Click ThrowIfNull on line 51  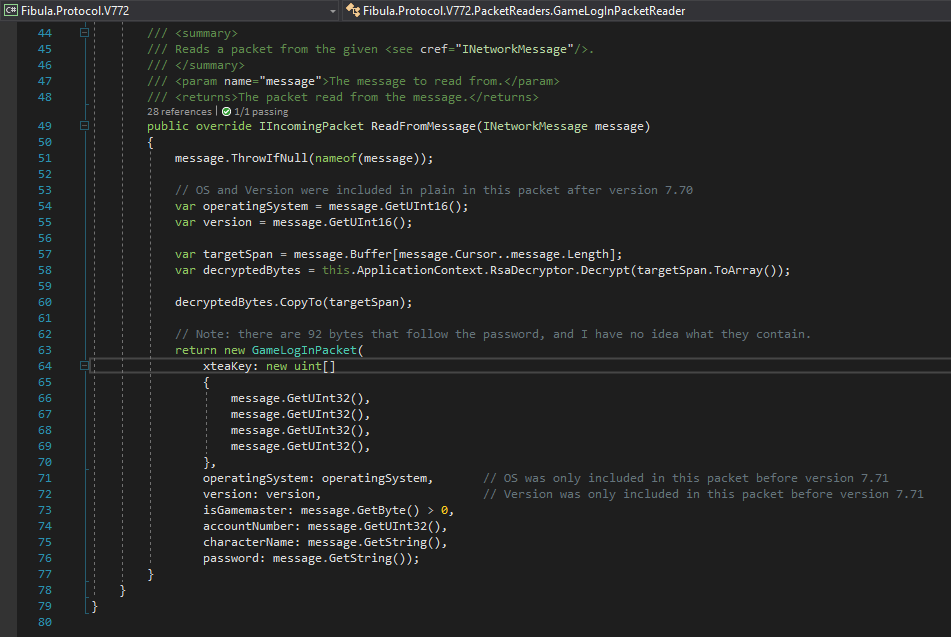269,158
